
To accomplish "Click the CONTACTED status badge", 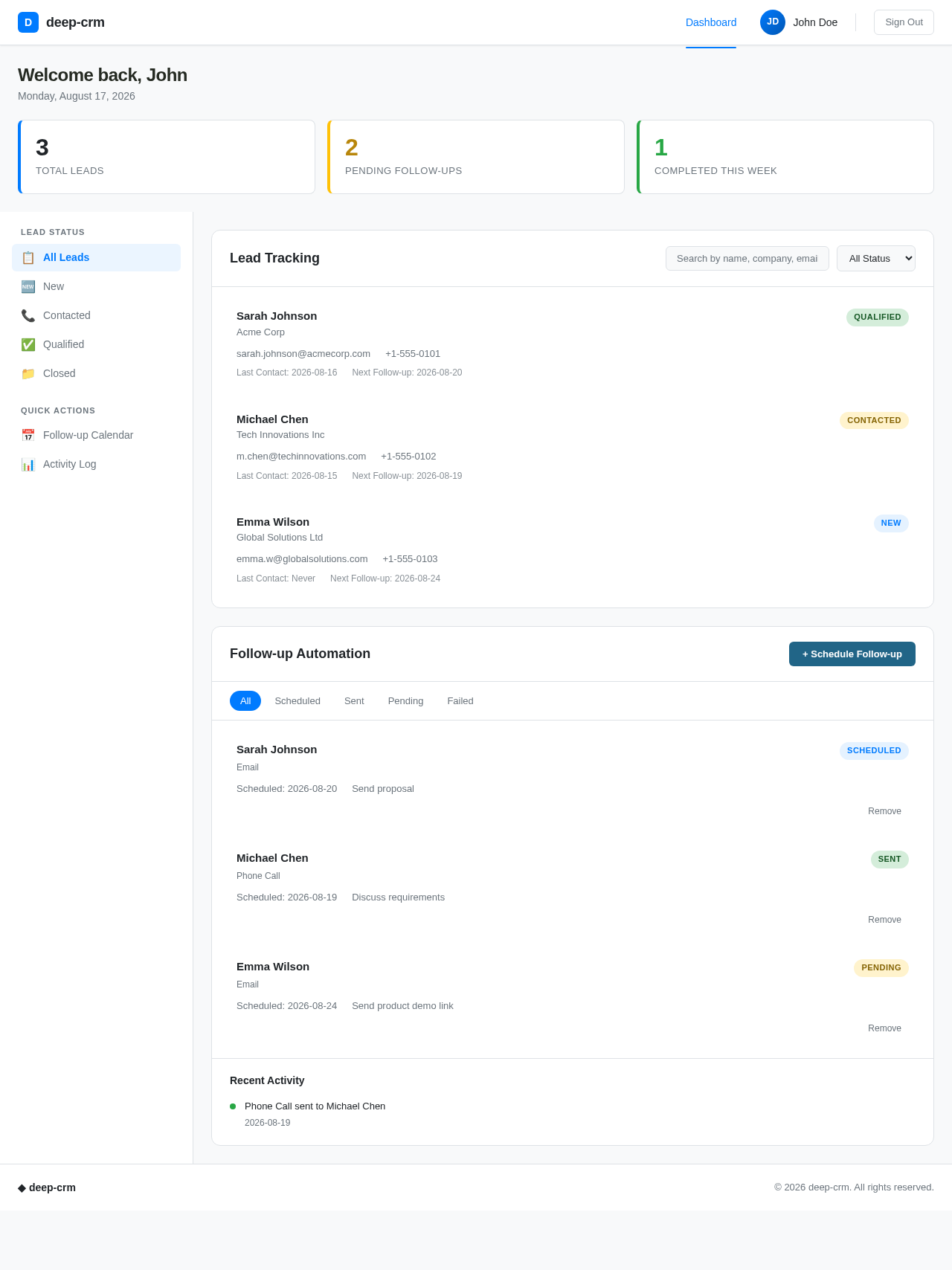I will (x=874, y=421).
